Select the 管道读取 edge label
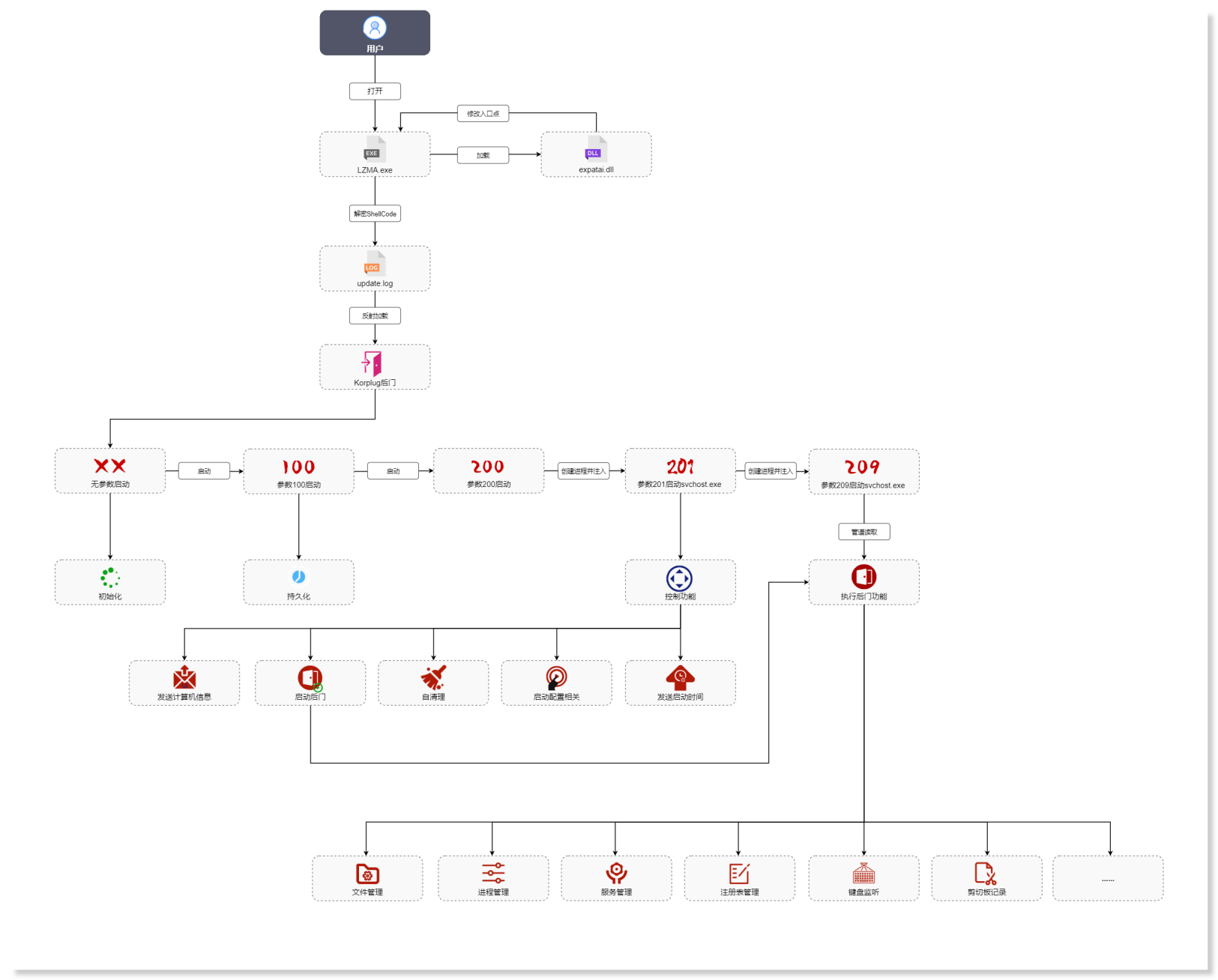This screenshot has width=1218, height=980. tap(863, 532)
